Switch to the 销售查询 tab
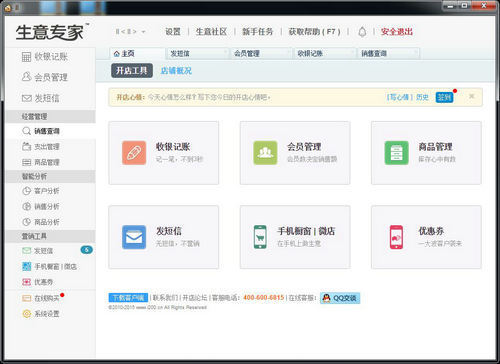The image size is (500, 364). tap(389, 53)
